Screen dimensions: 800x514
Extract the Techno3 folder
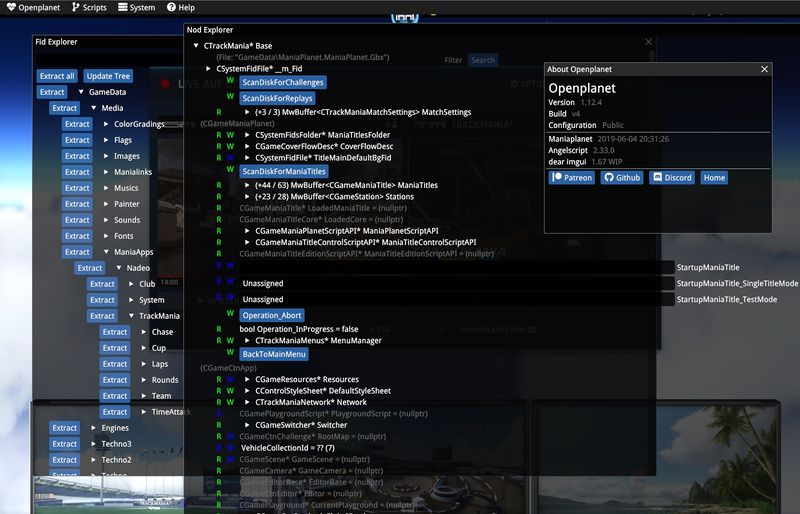coord(65,444)
